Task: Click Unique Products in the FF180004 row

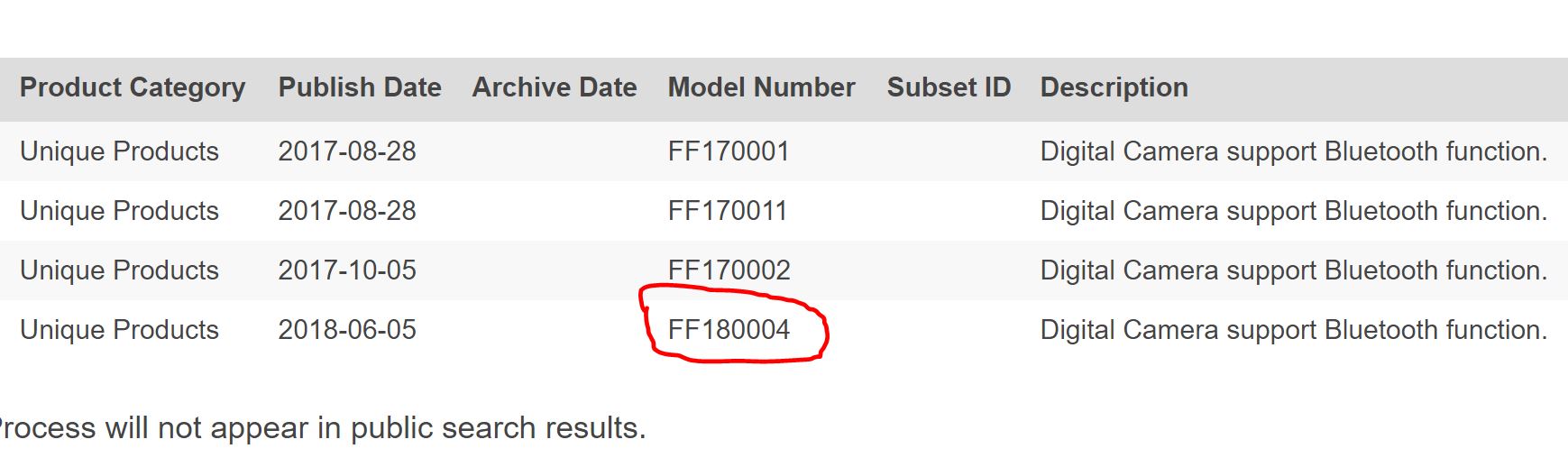Action: tap(119, 330)
